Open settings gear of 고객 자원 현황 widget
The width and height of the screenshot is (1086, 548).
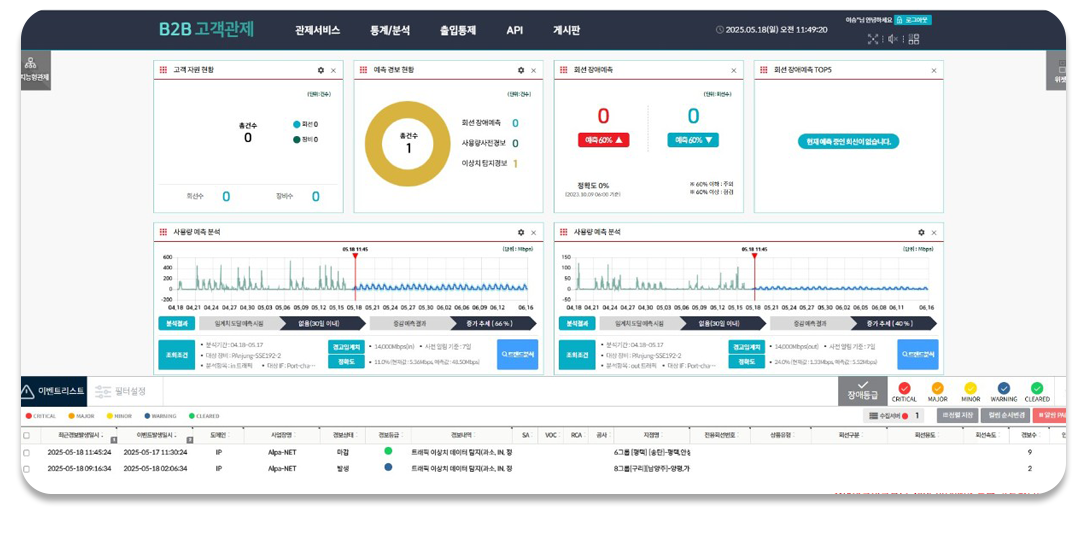[x=321, y=71]
